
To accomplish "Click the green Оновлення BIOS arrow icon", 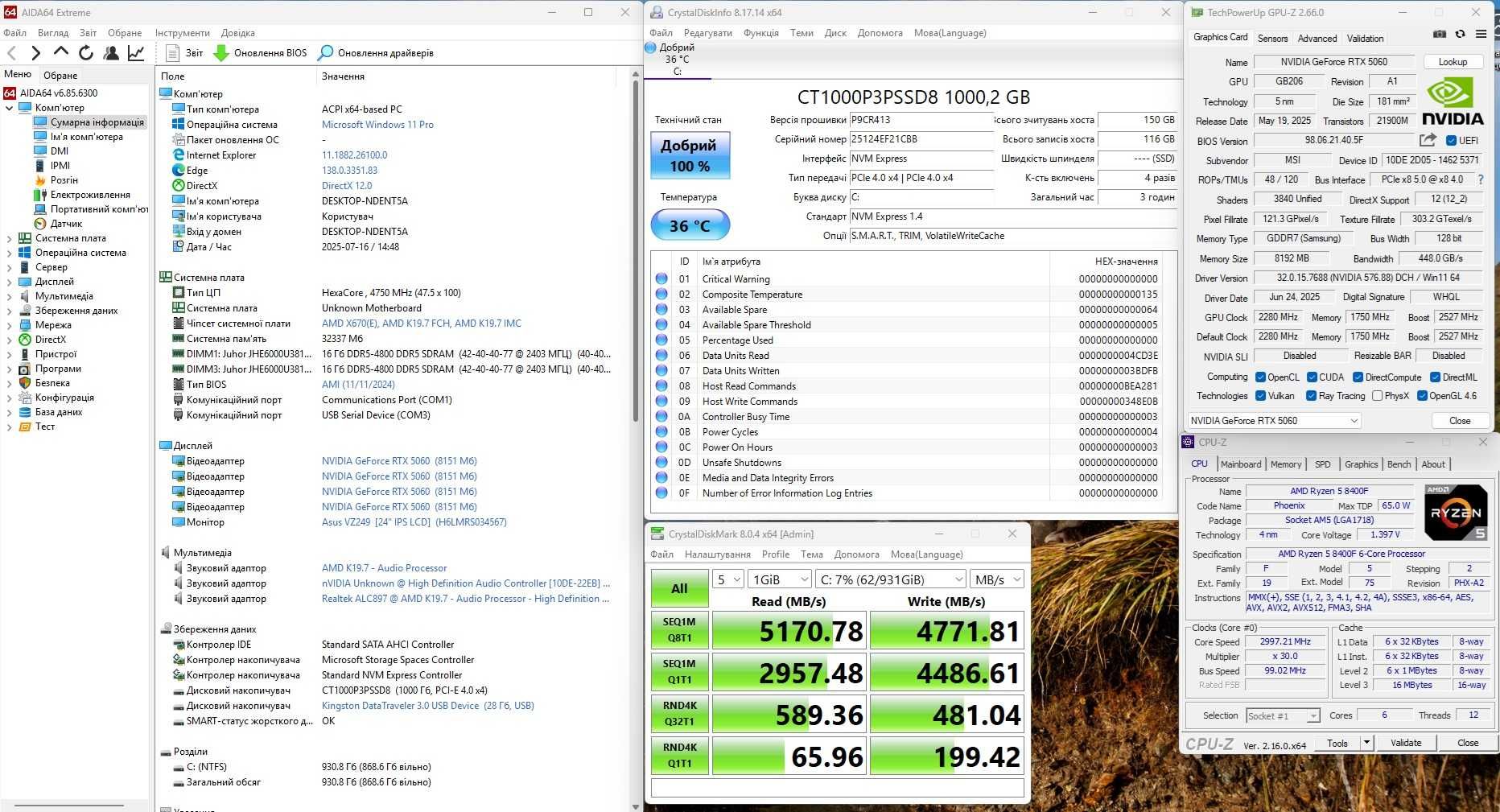I will 220,53.
